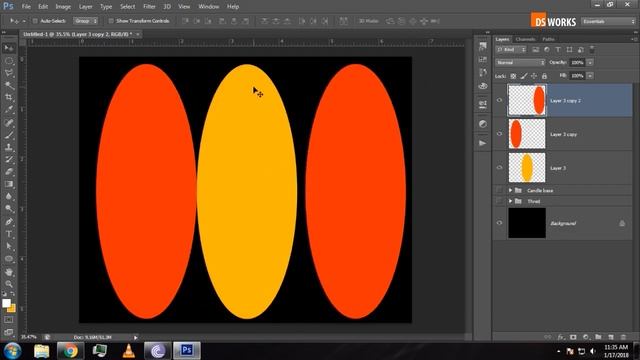Screen dimensions: 640x360
Task: Show the Candle base group visibility
Action: (499, 190)
